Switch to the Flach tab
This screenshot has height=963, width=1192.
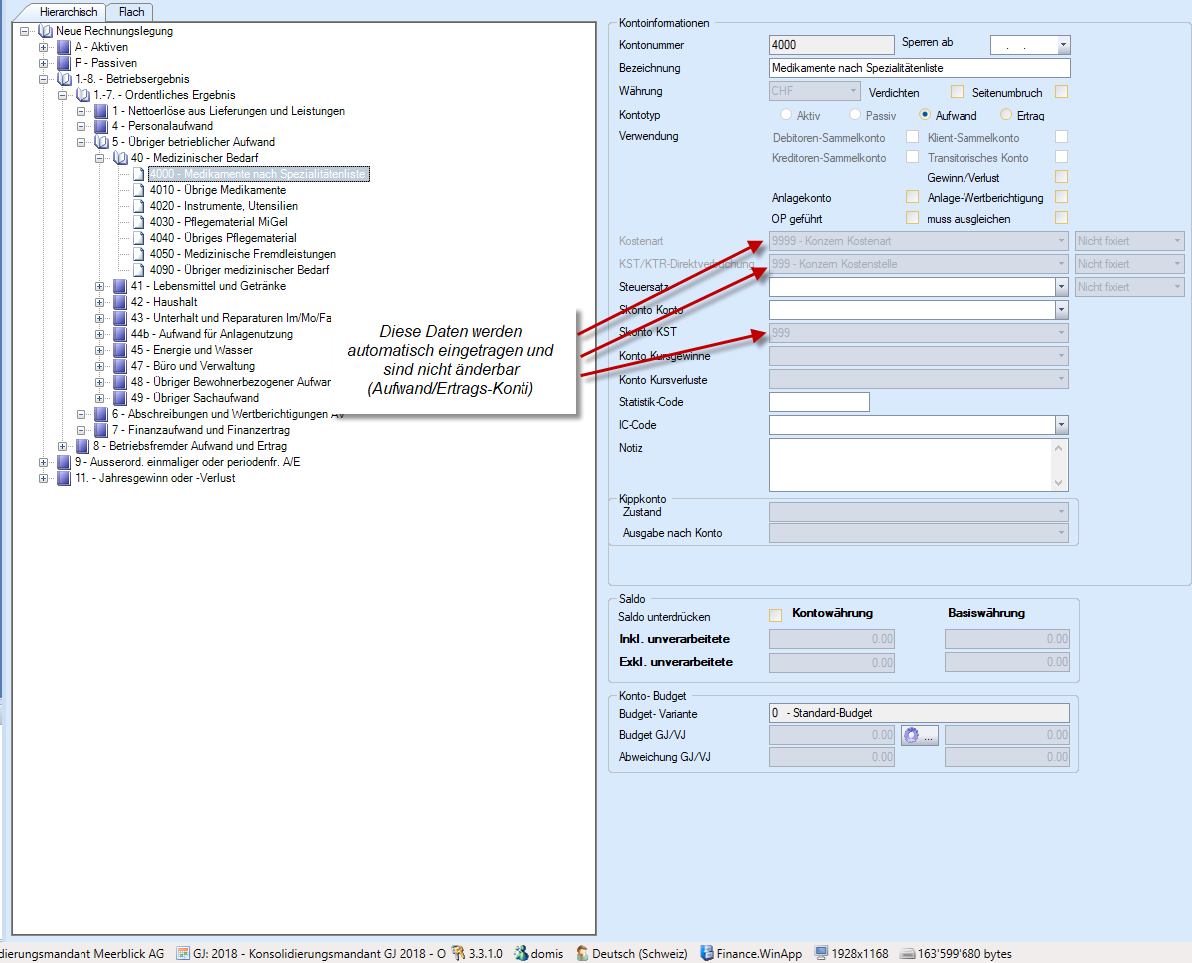click(131, 12)
